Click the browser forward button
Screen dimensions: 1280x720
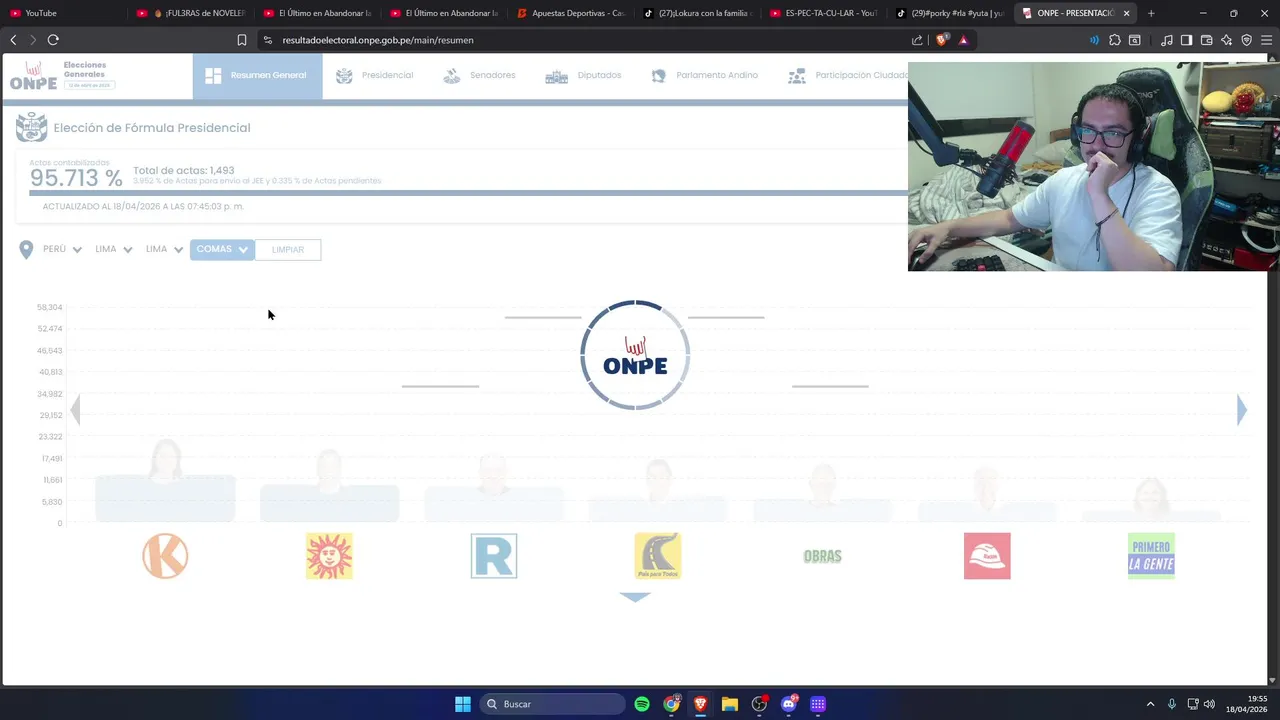[32, 40]
